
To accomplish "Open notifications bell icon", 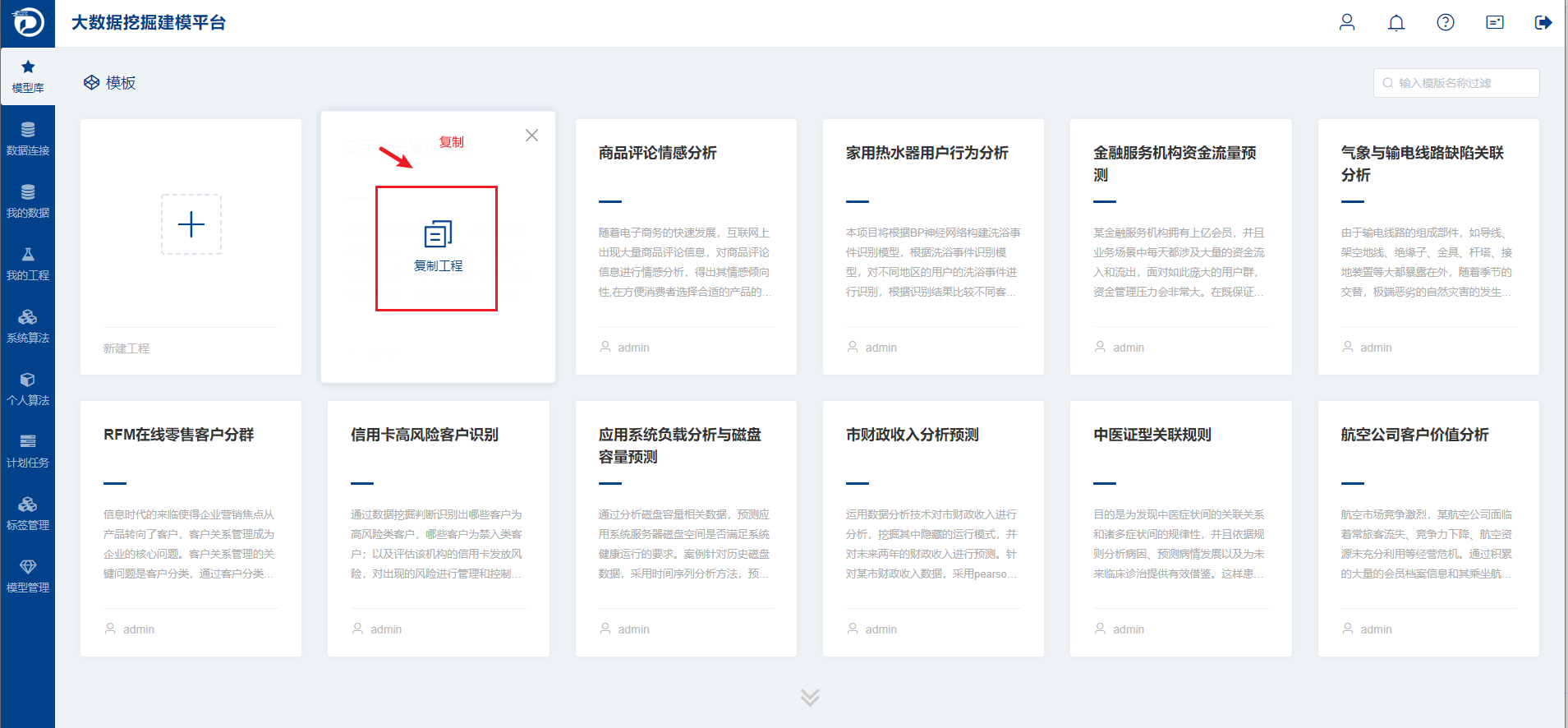I will pos(1396,22).
